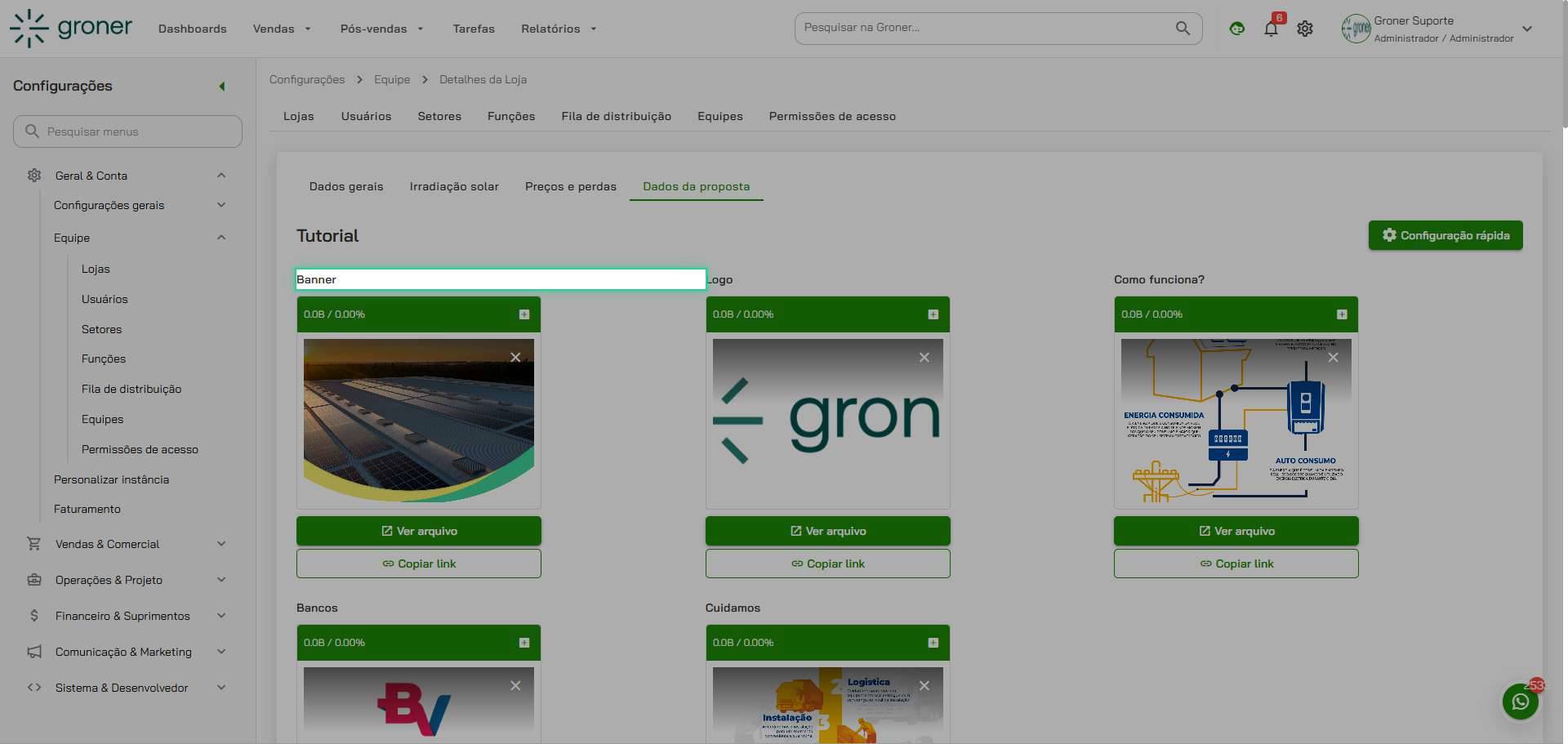
Task: Click the Geral & Conta gear icon
Action: tap(34, 176)
